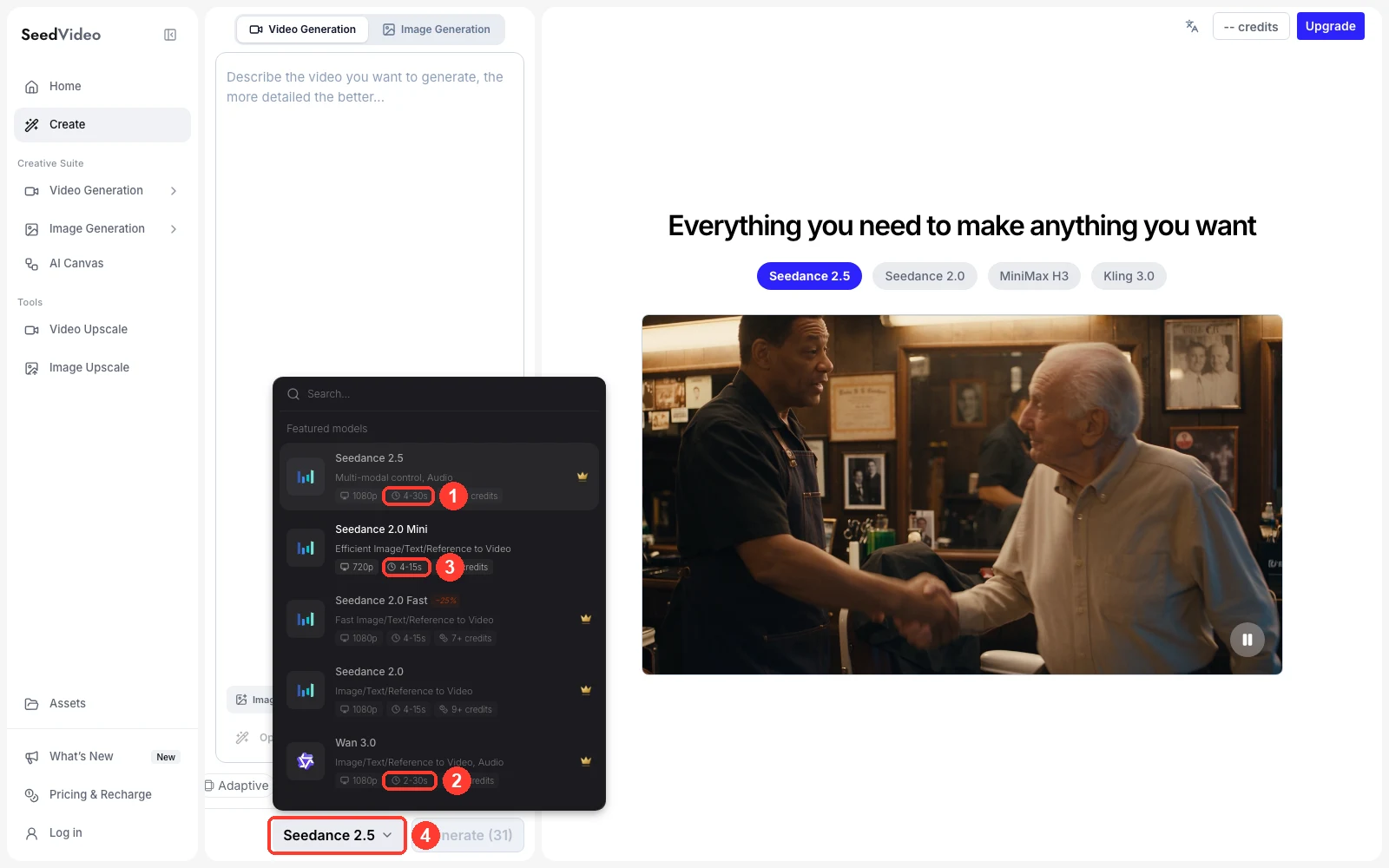
Task: Select the Seedance 2.5 showcase pill
Action: pos(809,276)
